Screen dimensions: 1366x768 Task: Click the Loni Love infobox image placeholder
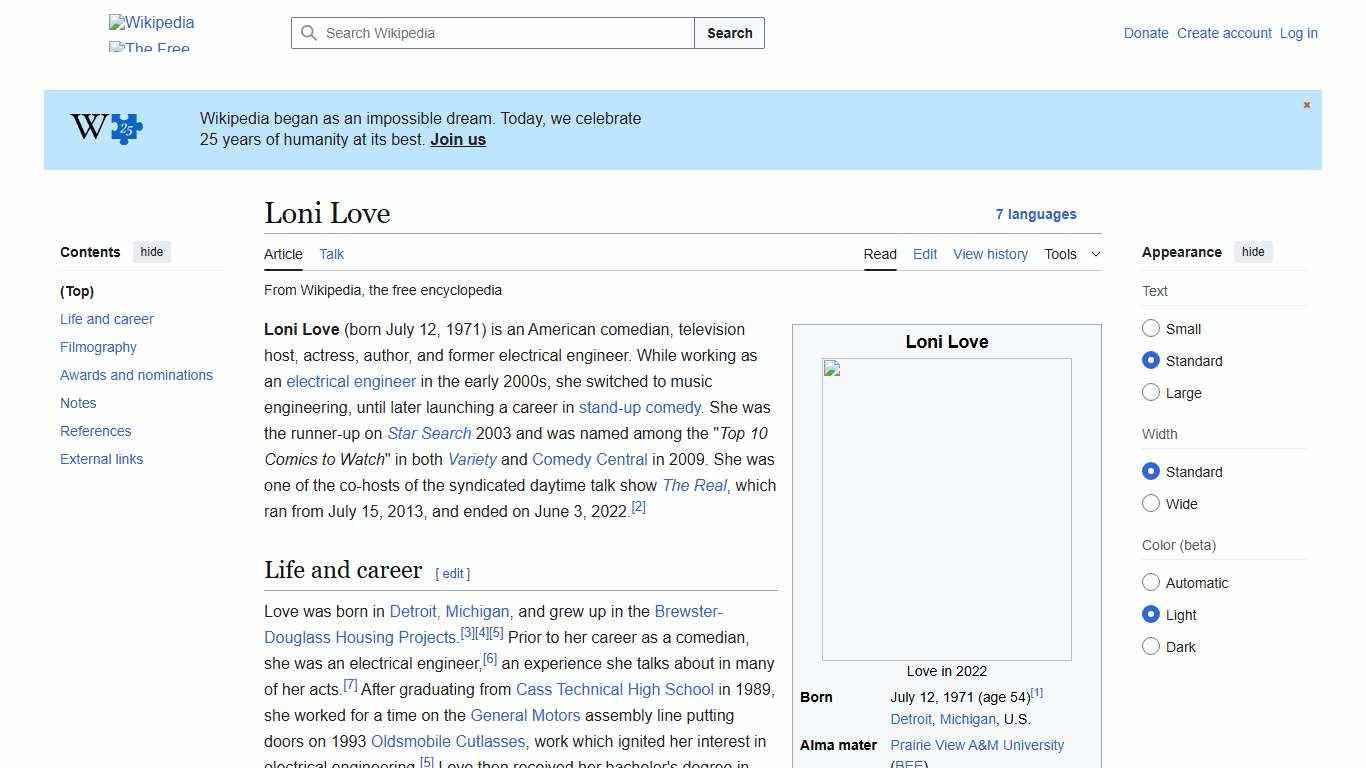tap(946, 508)
